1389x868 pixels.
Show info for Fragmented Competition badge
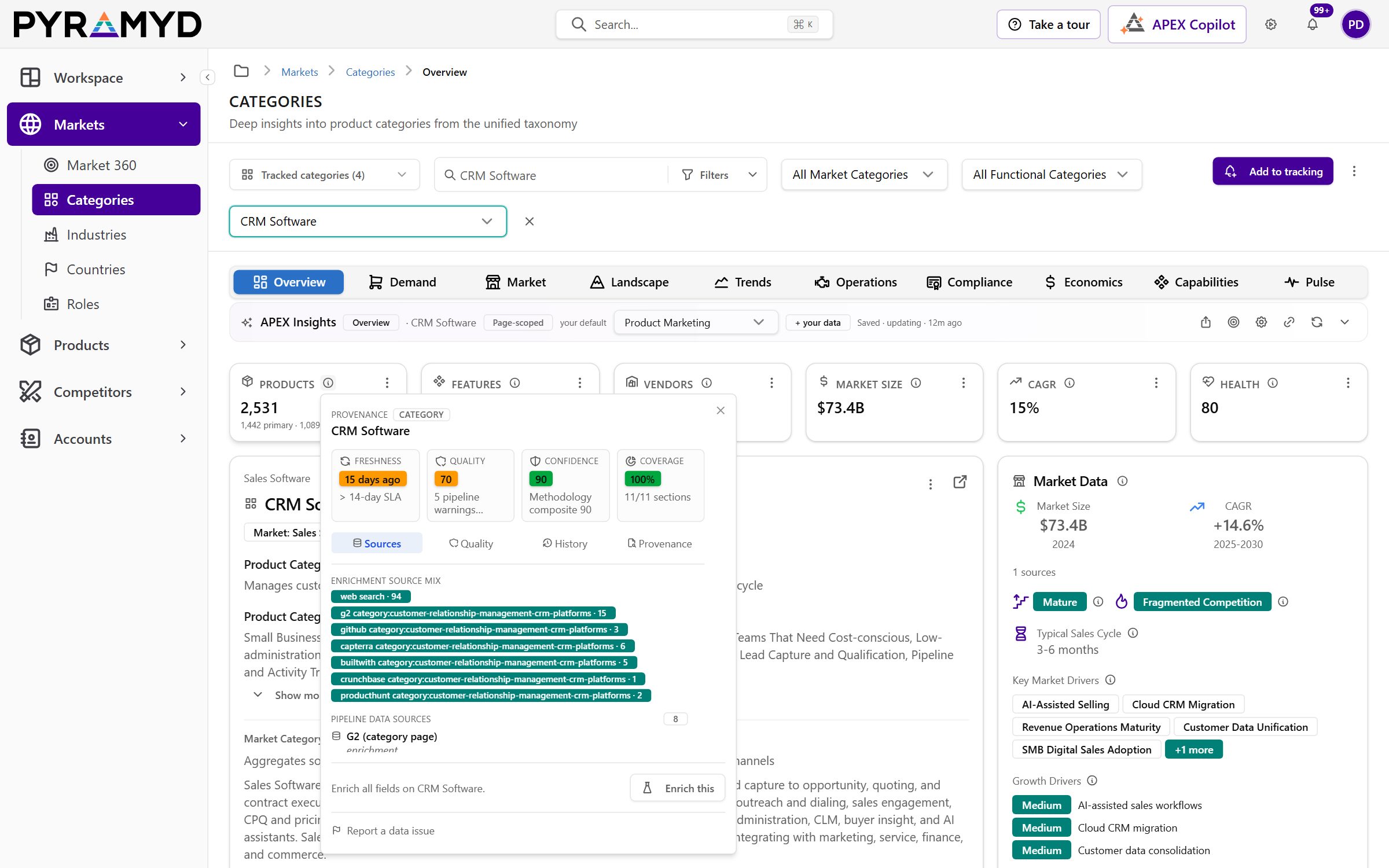point(1283,602)
